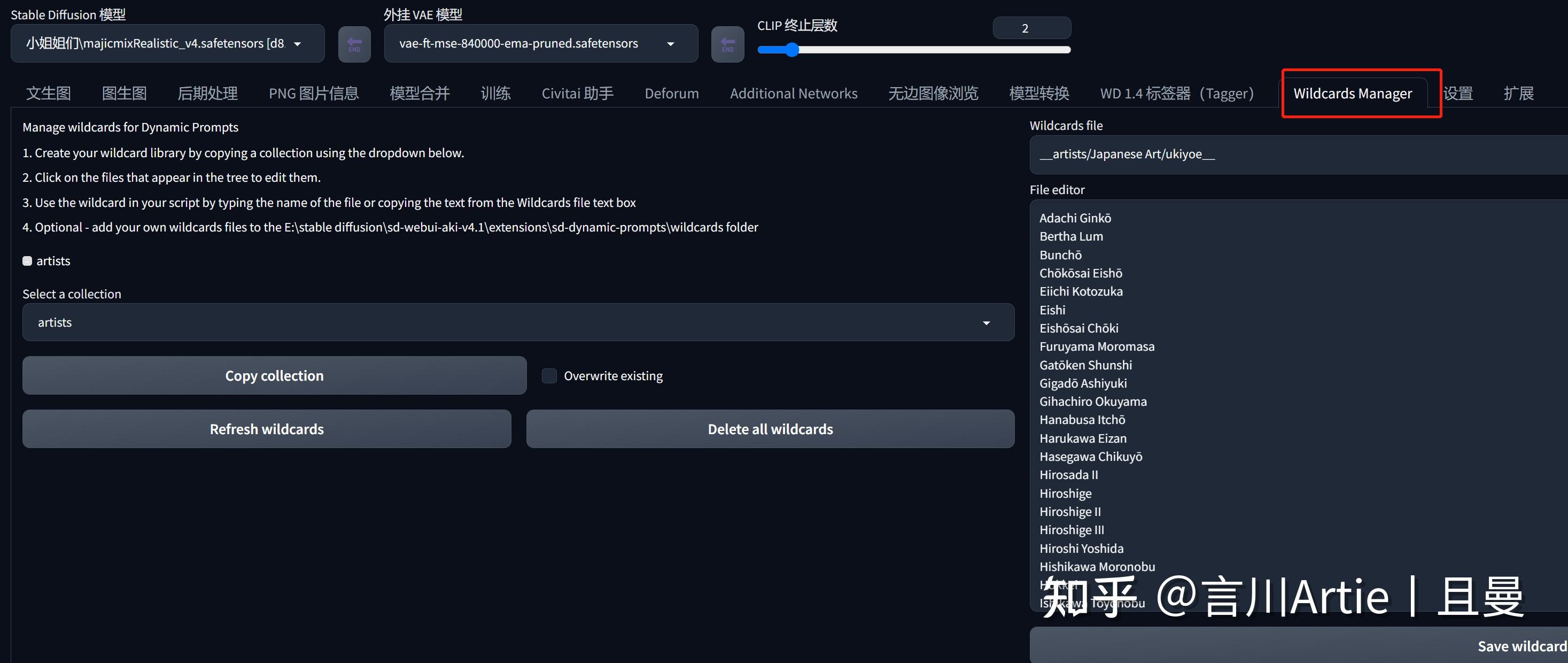1568x663 pixels.
Task: Enable the Overwrite existing checkbox
Action: click(x=548, y=376)
